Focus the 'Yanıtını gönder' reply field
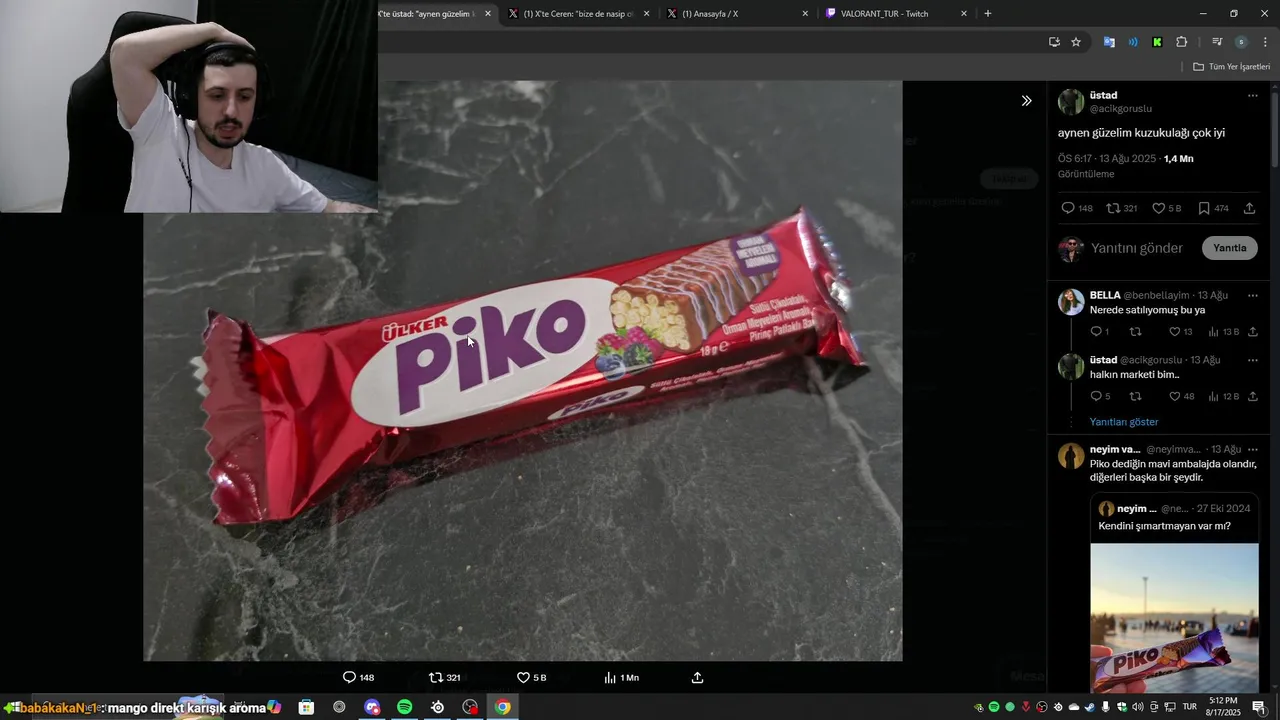 point(1137,248)
